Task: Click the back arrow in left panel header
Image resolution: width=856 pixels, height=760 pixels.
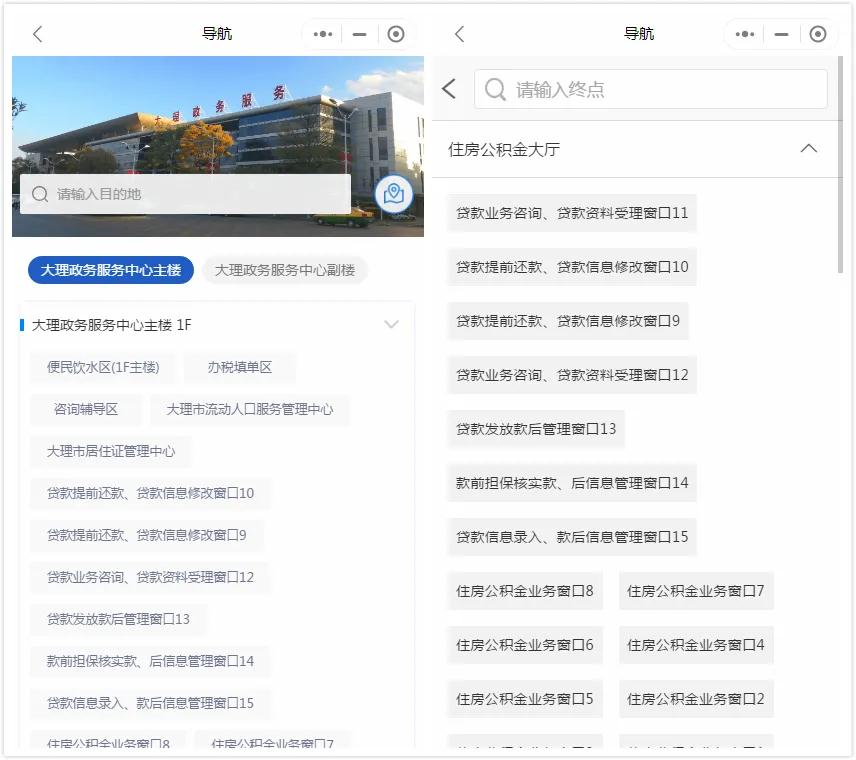Action: [x=38, y=34]
